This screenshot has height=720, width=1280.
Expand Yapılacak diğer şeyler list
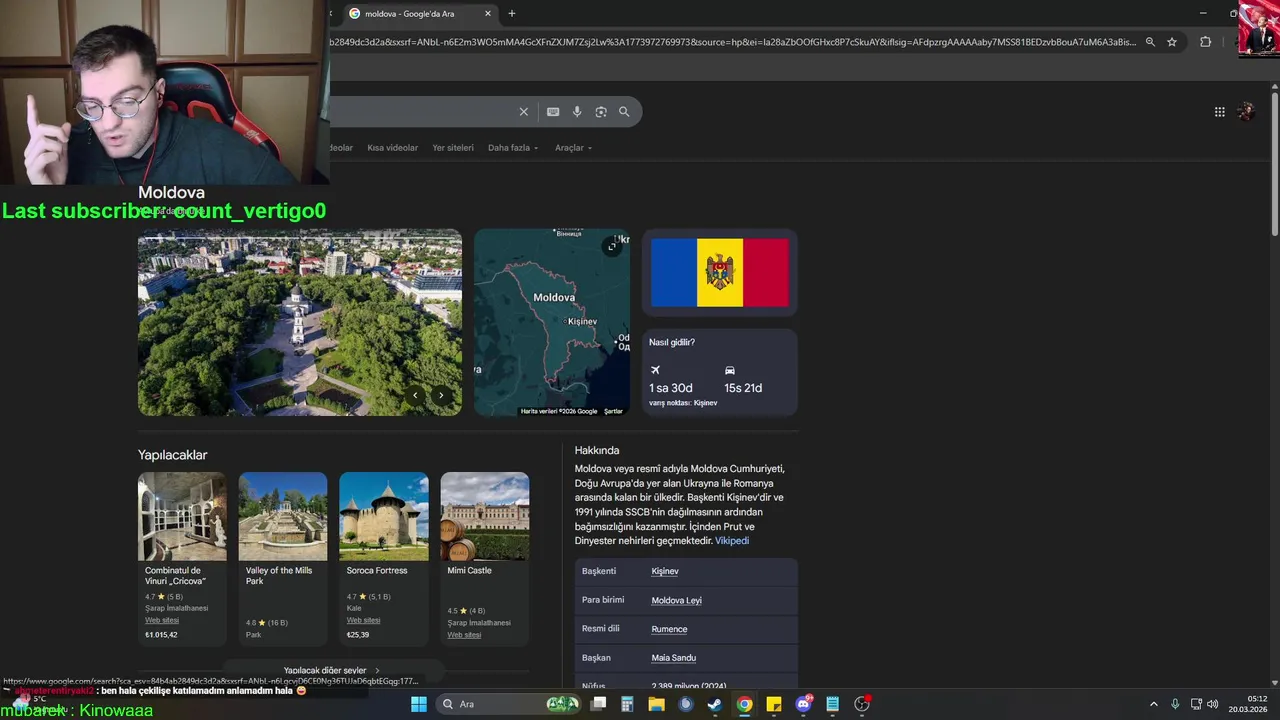click(x=332, y=670)
